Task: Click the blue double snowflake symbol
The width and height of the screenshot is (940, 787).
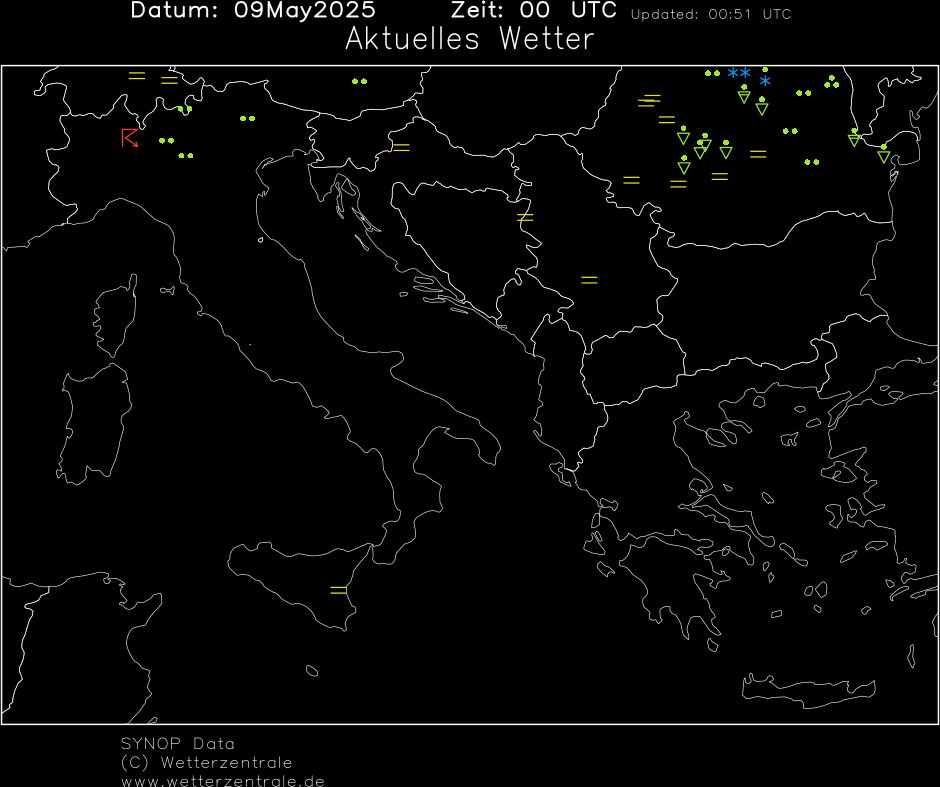Action: [739, 73]
